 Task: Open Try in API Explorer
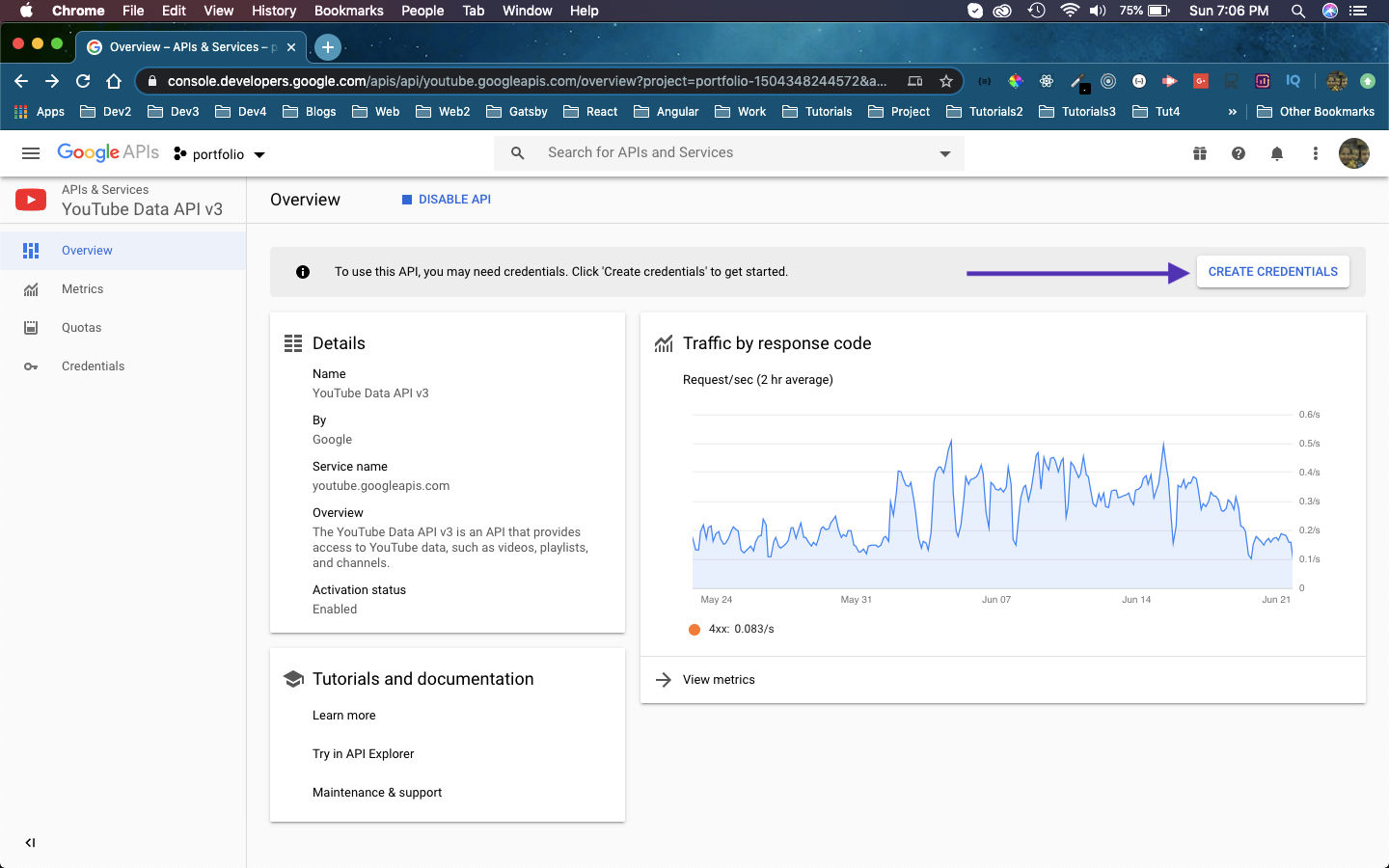363,754
